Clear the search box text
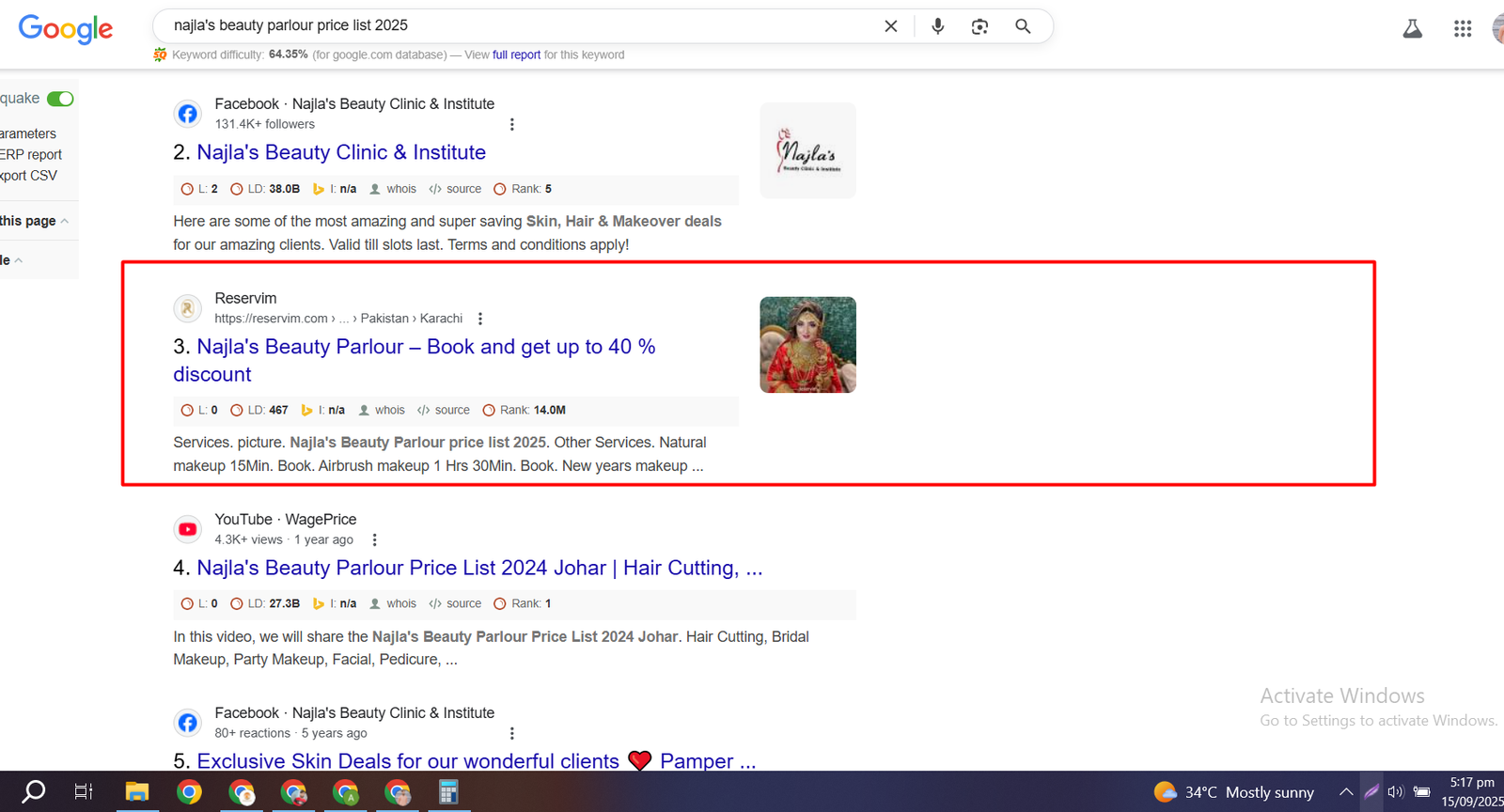Screen dimensions: 1504x812 click(891, 26)
